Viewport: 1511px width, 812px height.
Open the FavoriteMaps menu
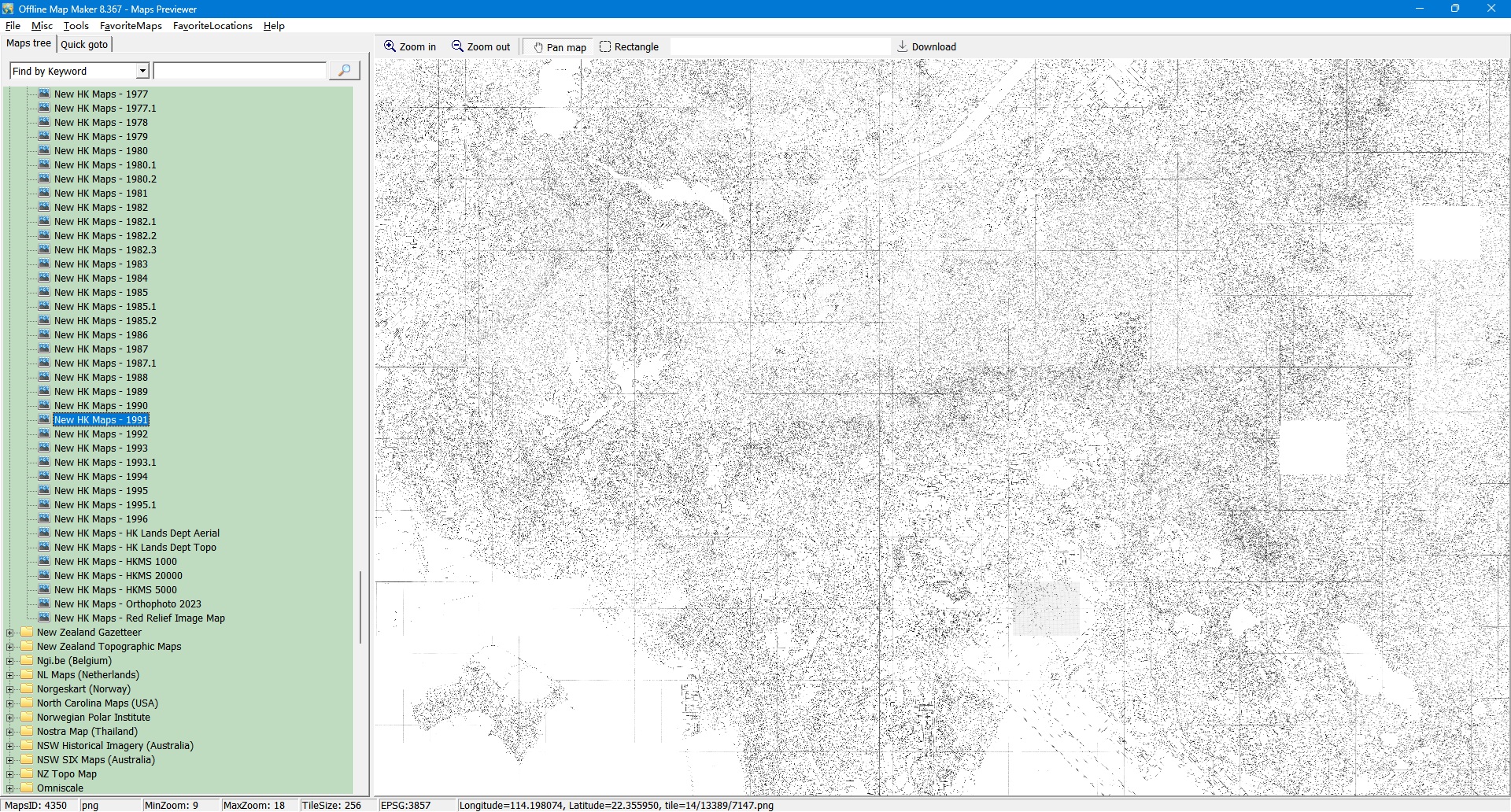131,26
